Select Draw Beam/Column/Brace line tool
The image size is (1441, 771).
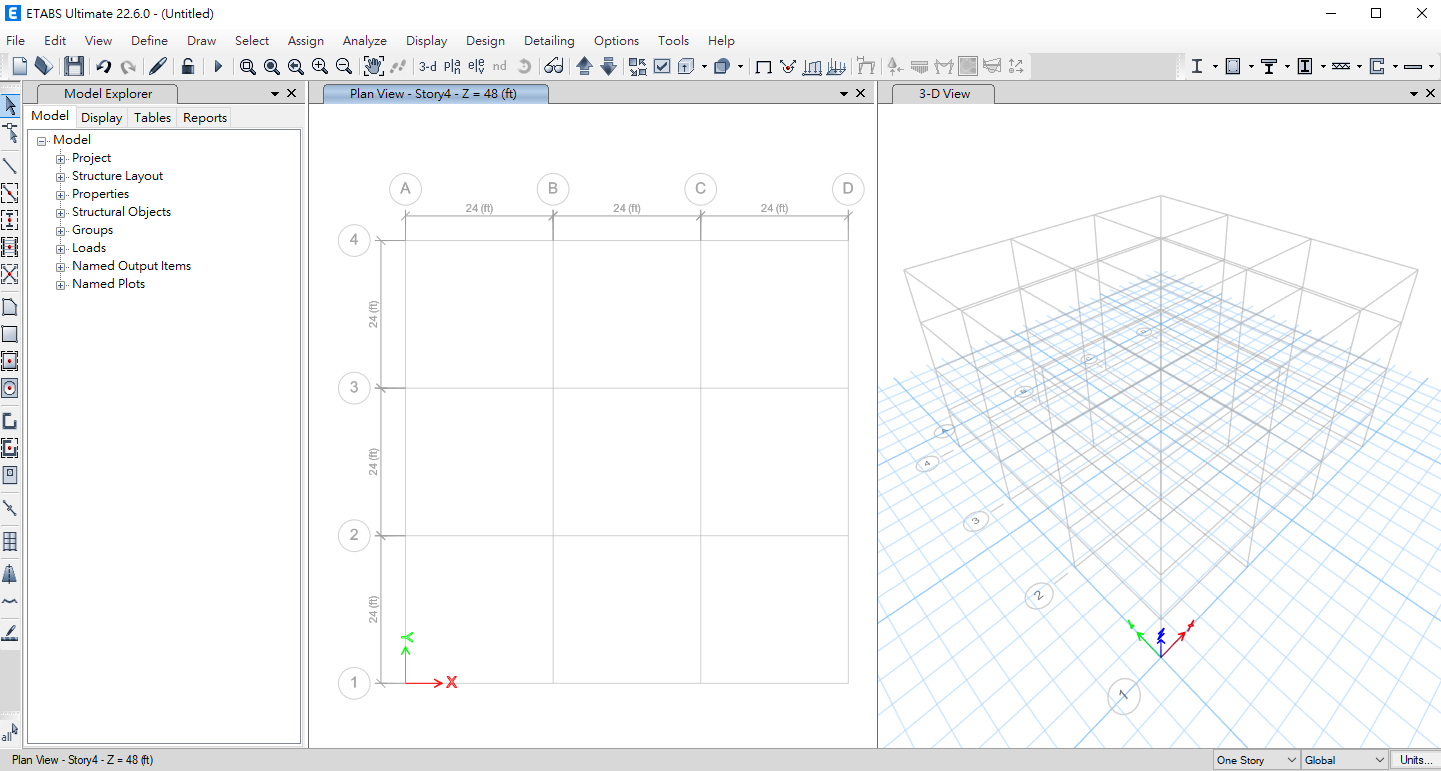(10, 166)
